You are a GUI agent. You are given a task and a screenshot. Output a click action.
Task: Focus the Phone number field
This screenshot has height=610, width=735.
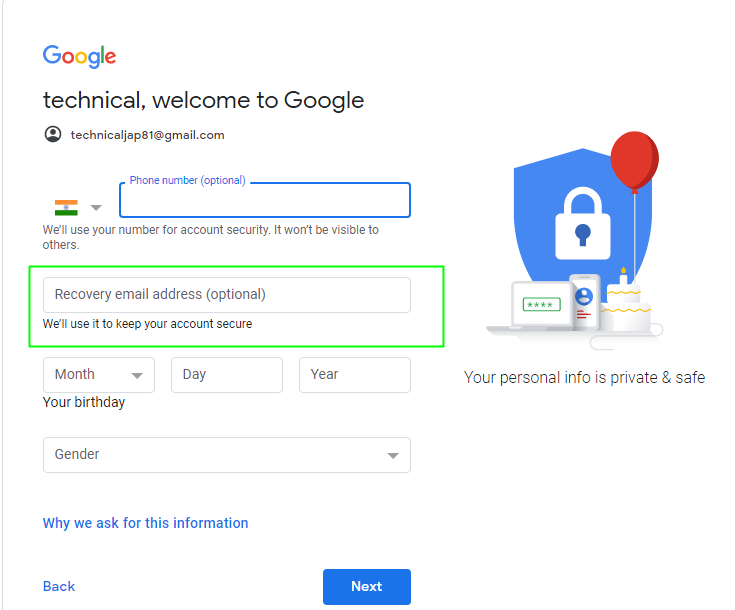click(x=265, y=200)
